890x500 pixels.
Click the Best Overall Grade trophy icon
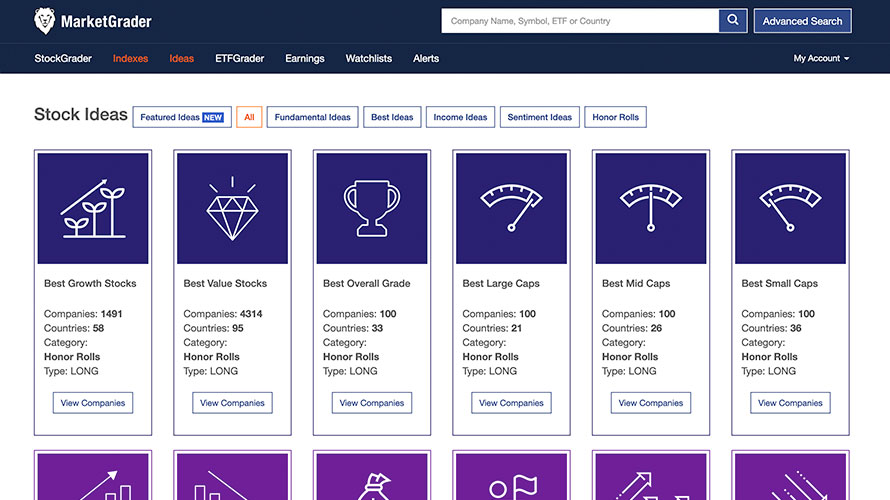click(372, 208)
